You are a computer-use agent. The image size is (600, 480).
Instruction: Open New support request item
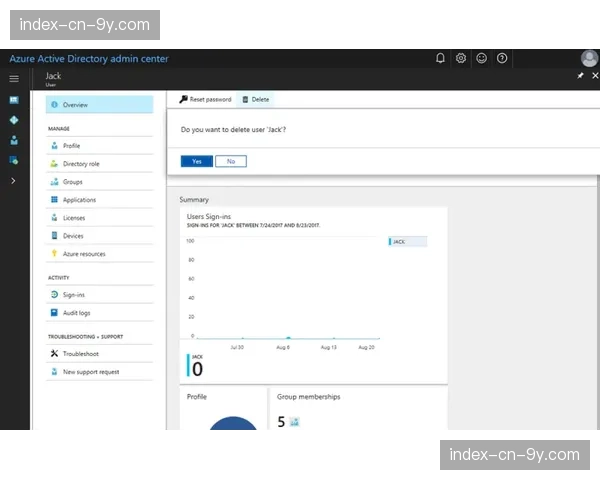(99, 372)
